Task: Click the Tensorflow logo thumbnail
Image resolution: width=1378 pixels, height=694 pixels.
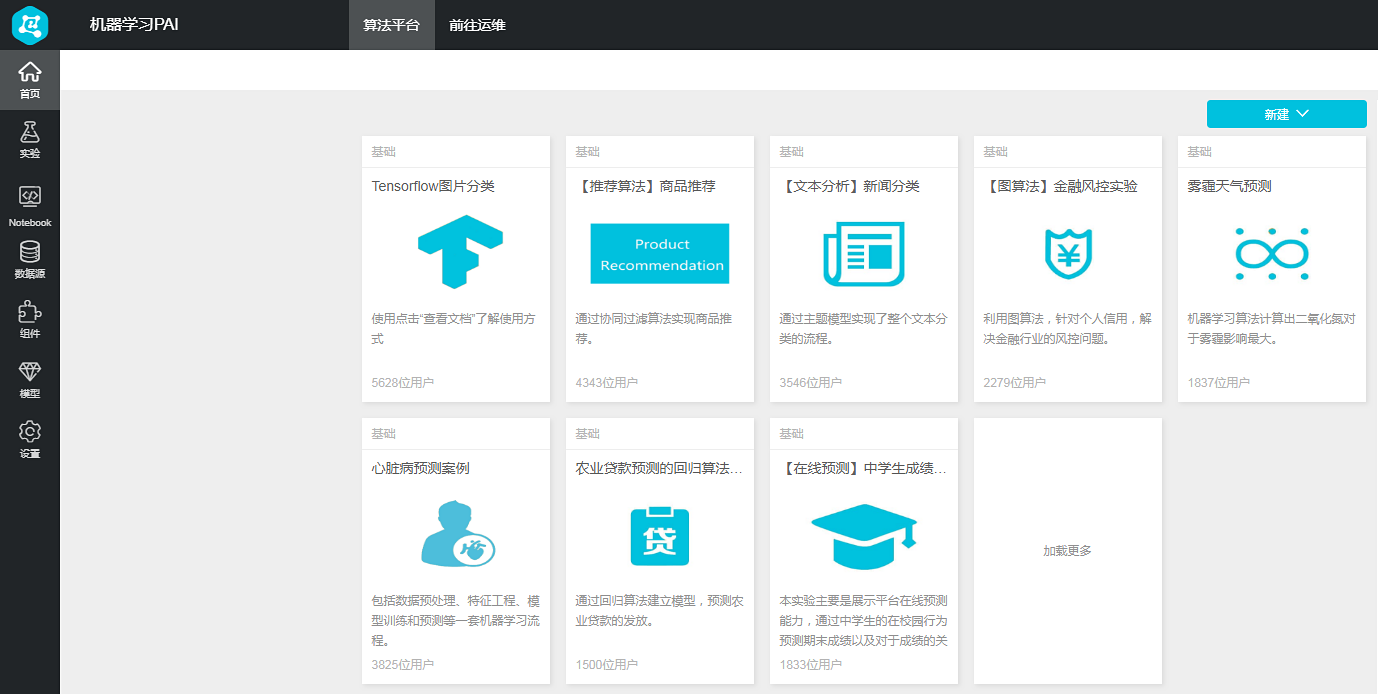Action: [x=459, y=252]
